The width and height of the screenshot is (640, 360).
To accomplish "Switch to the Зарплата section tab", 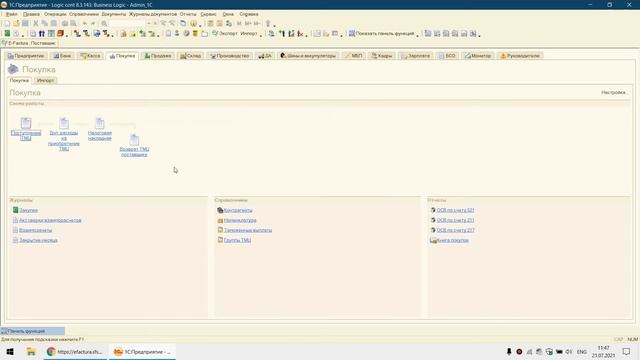I will coord(415,56).
